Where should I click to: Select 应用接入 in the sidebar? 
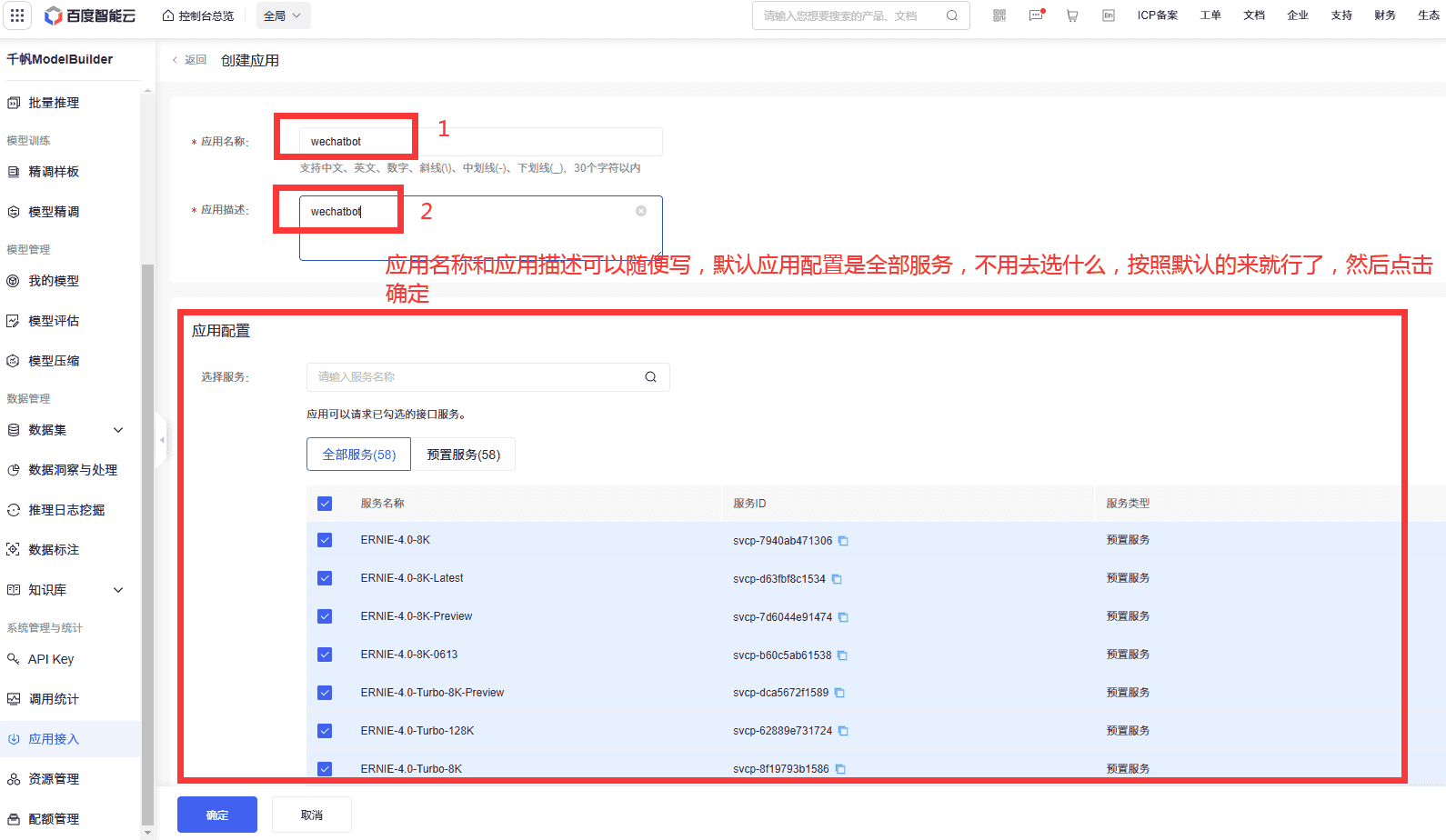(70, 739)
